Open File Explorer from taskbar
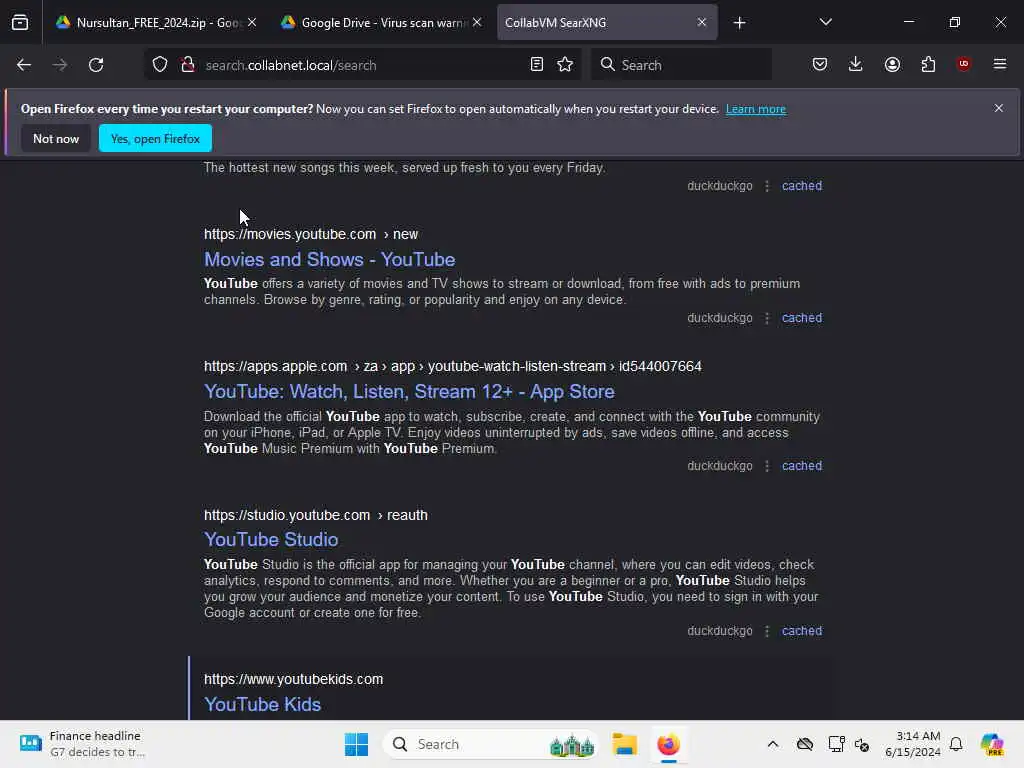The width and height of the screenshot is (1024, 768). [x=624, y=744]
